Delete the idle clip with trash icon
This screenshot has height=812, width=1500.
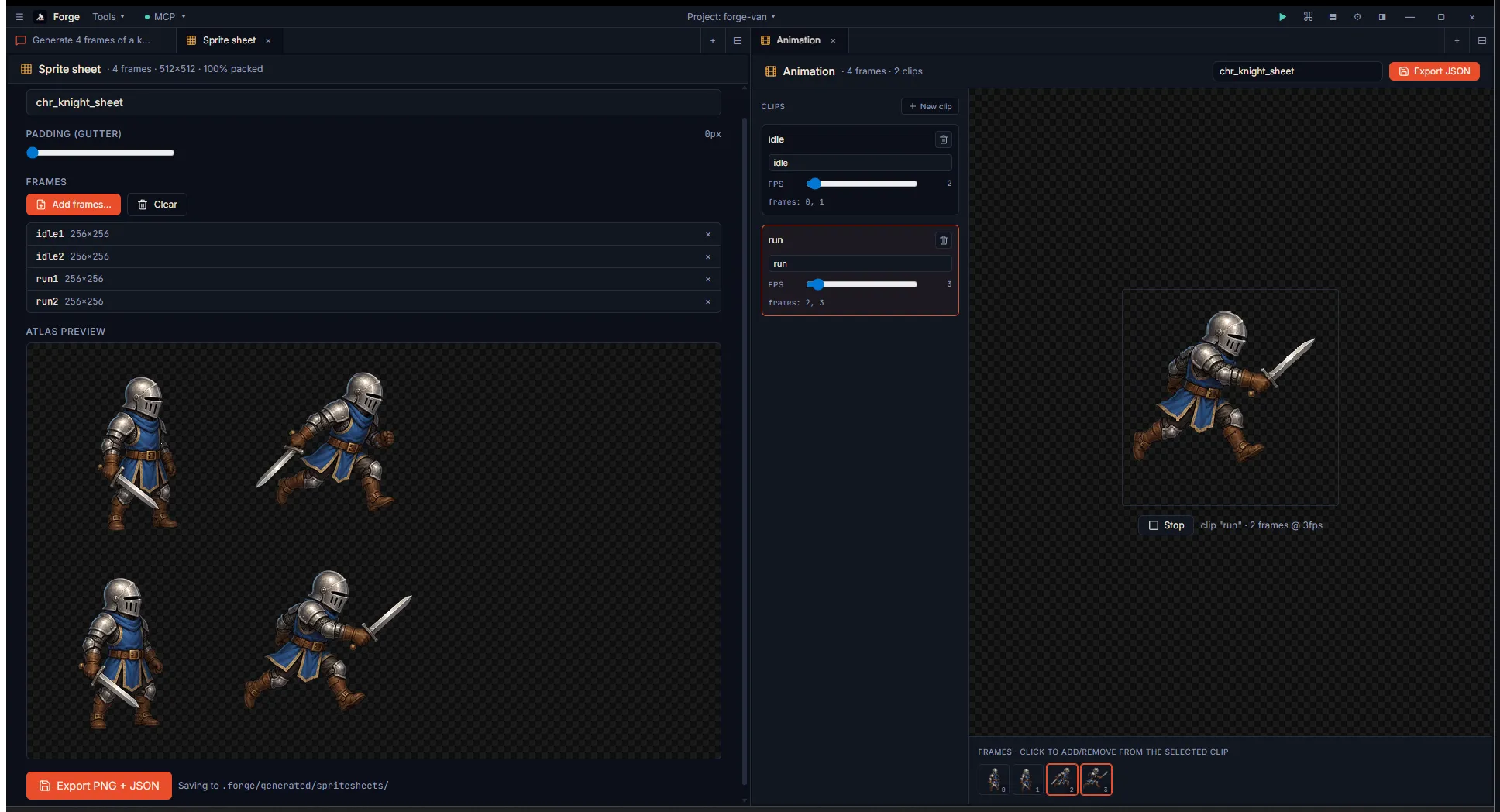943,139
